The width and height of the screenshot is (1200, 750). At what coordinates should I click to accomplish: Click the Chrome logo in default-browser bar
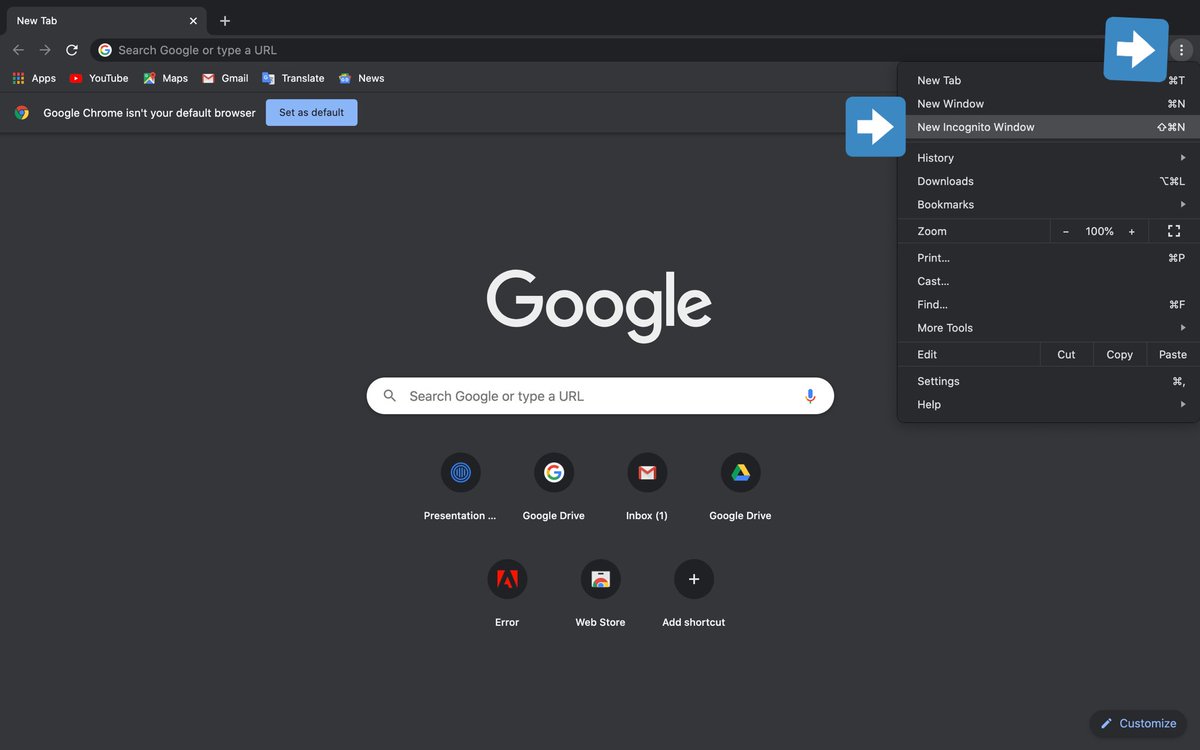pos(22,113)
